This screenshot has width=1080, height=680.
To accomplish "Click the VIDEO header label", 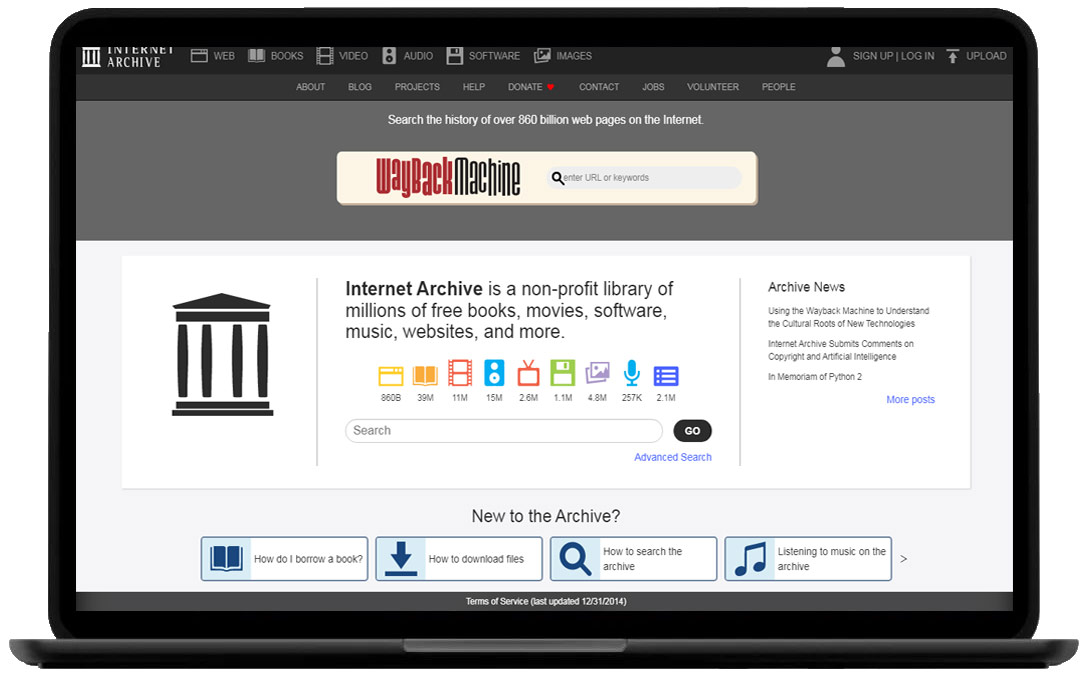I will [x=353, y=56].
